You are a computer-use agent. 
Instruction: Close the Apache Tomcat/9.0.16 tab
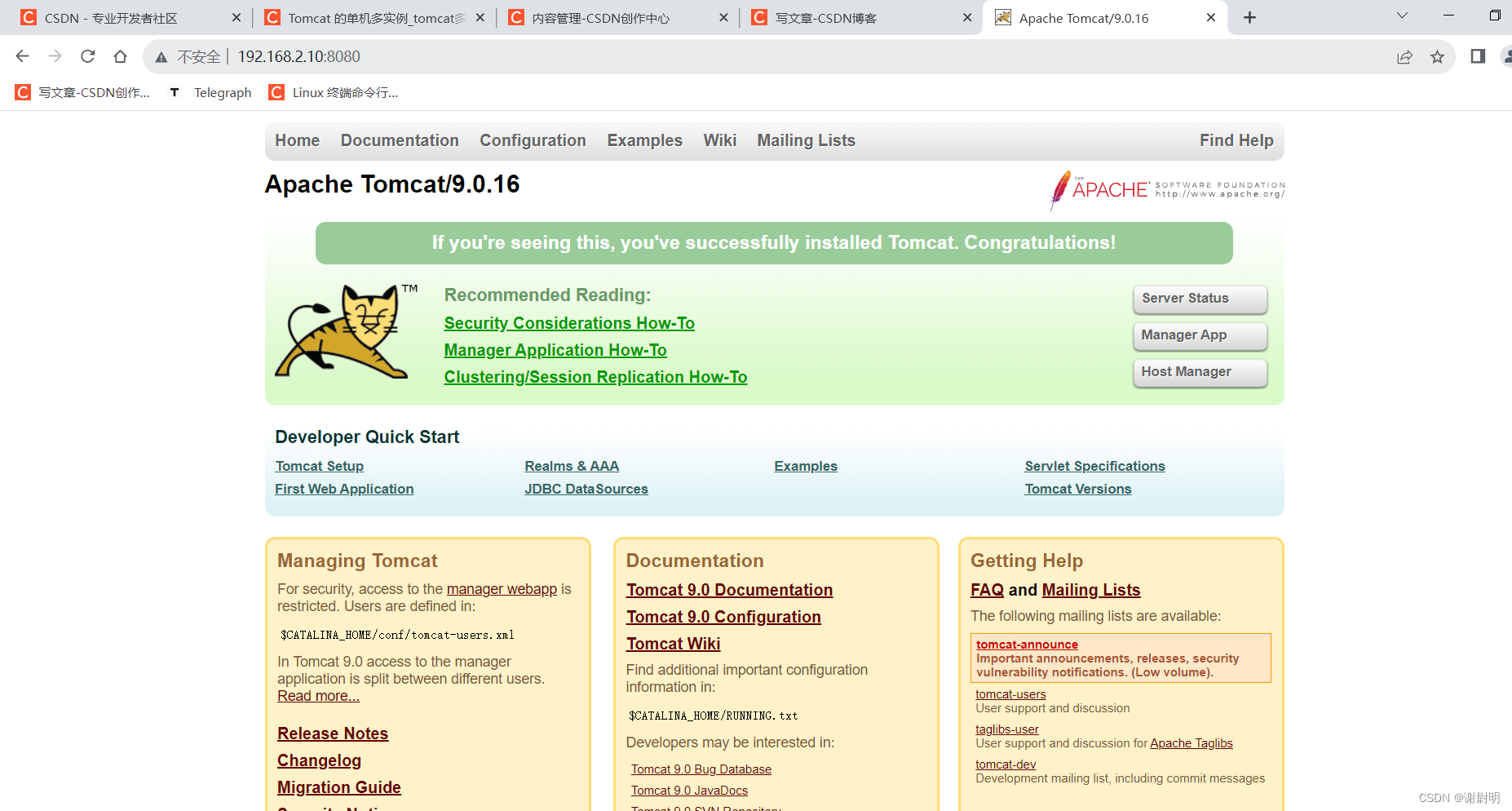click(x=1211, y=17)
